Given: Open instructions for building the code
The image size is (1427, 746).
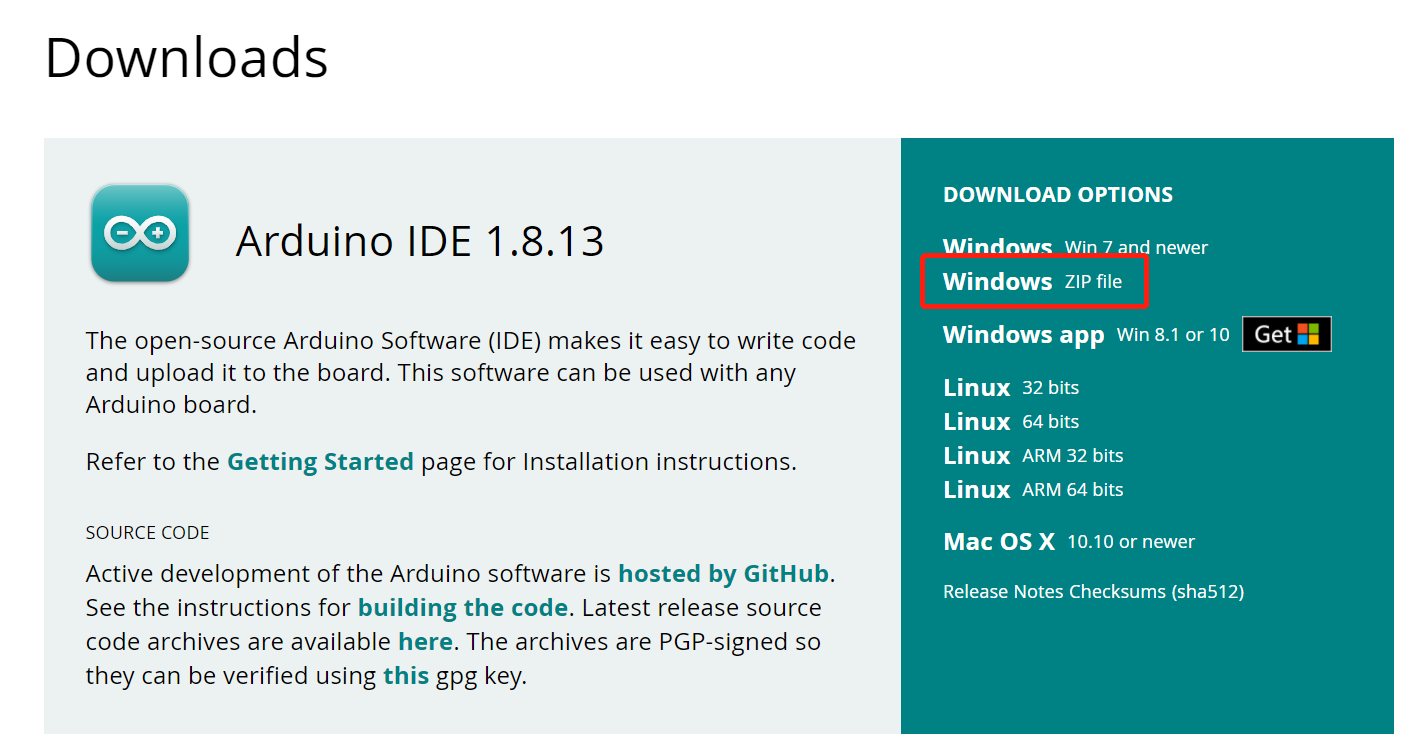Looking at the screenshot, I should pyautogui.click(x=463, y=607).
